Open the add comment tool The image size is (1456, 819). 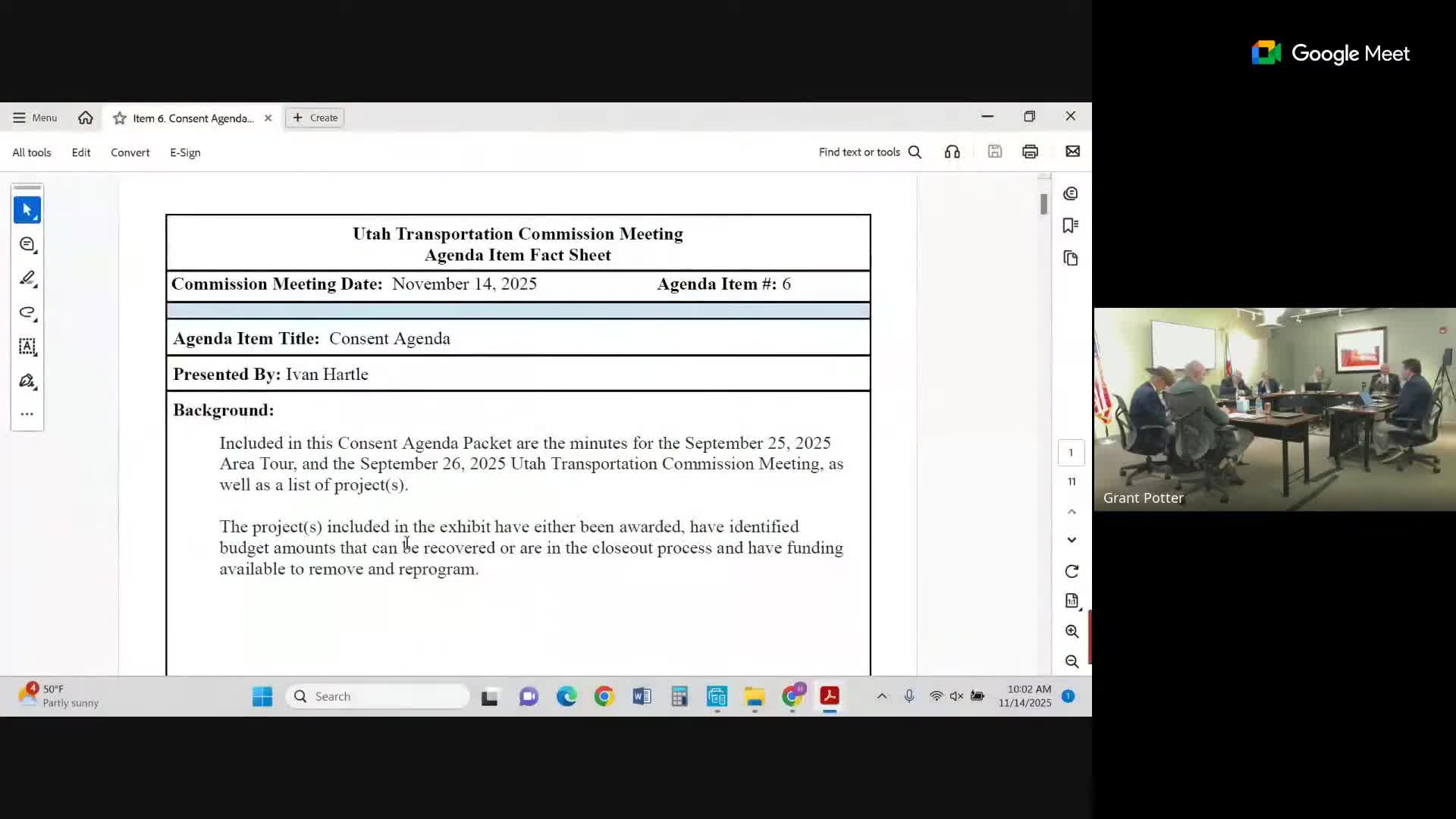pos(27,244)
